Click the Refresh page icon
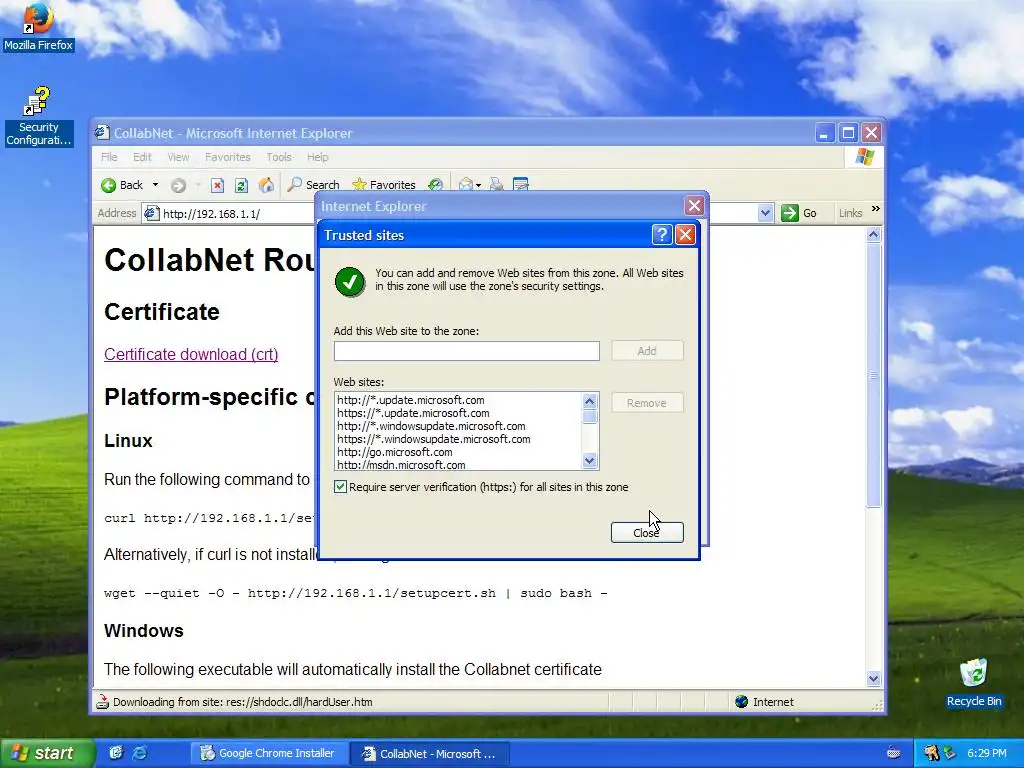The width and height of the screenshot is (1024, 768). tap(241, 185)
